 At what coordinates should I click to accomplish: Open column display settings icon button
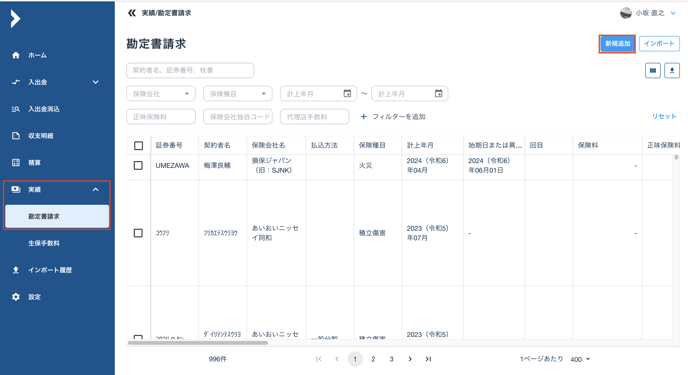653,70
